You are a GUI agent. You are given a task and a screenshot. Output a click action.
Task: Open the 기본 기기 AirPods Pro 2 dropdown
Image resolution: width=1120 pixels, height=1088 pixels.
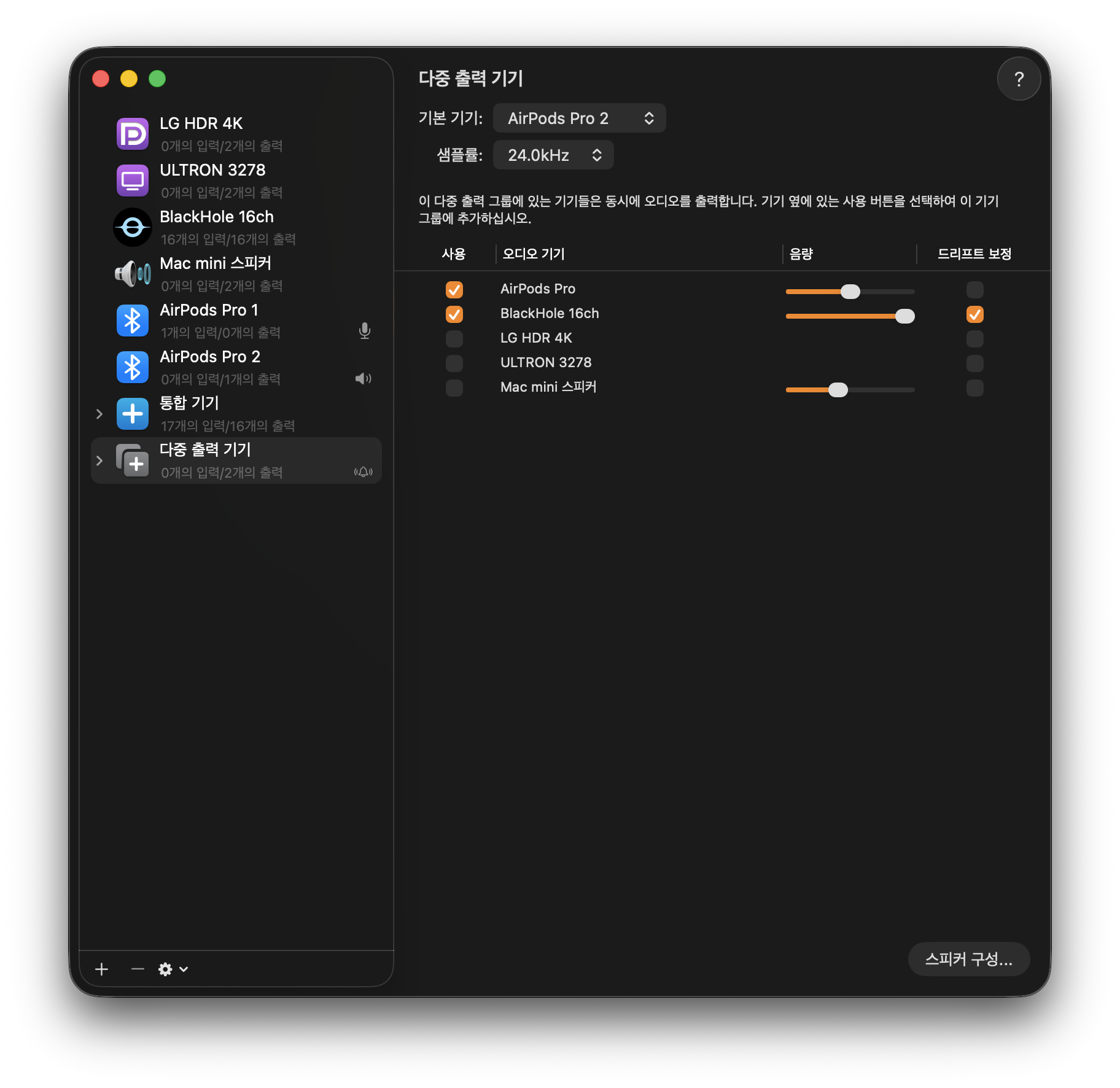pyautogui.click(x=579, y=119)
